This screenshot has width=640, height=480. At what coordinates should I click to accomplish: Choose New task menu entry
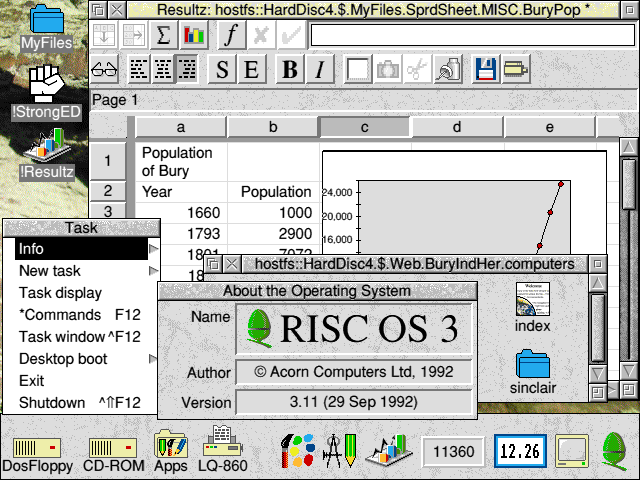81,271
